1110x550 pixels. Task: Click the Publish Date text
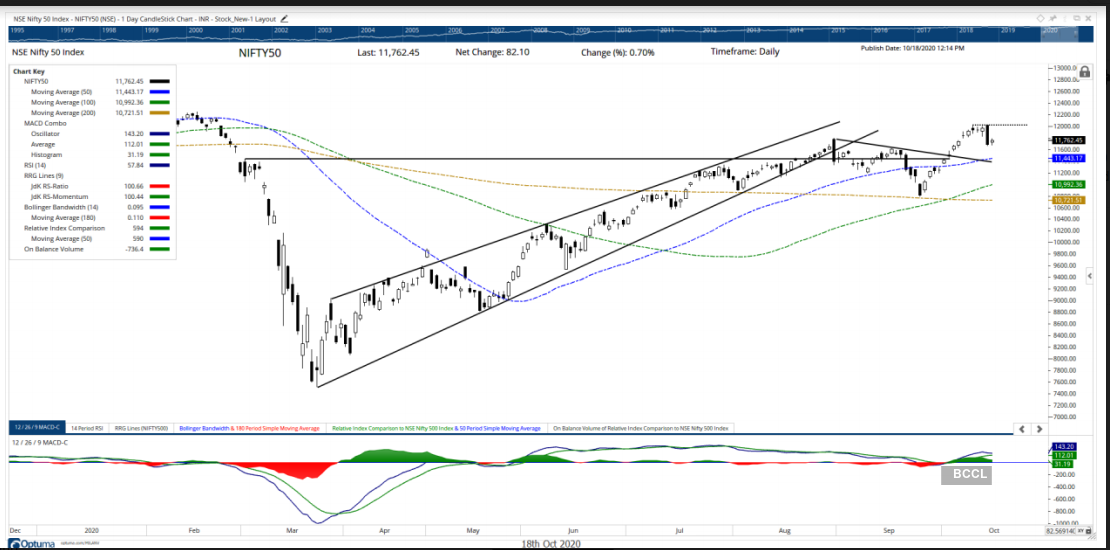coord(912,48)
